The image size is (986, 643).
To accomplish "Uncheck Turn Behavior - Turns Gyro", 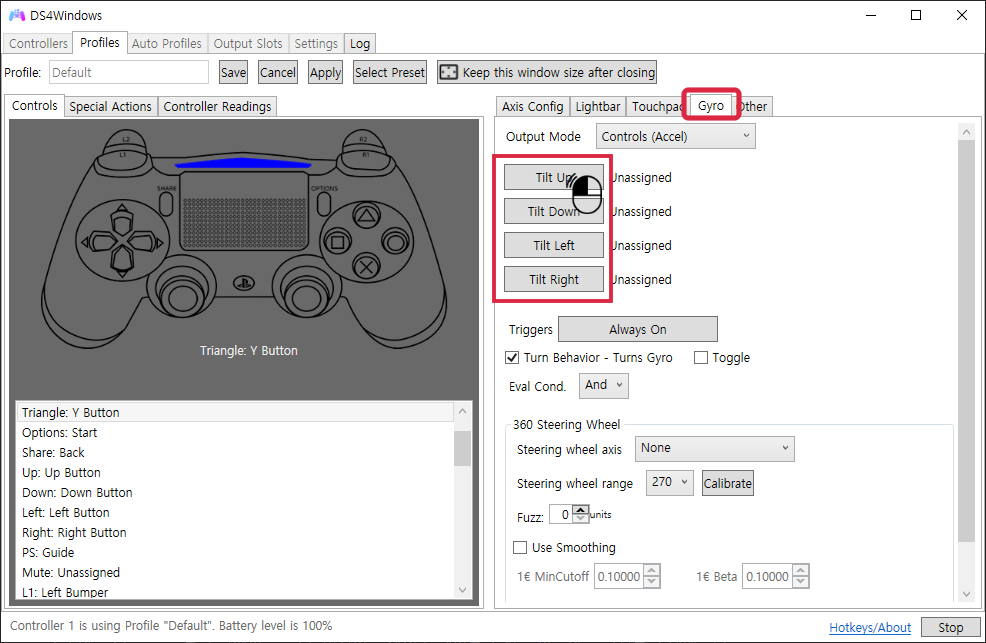I will pyautogui.click(x=512, y=357).
